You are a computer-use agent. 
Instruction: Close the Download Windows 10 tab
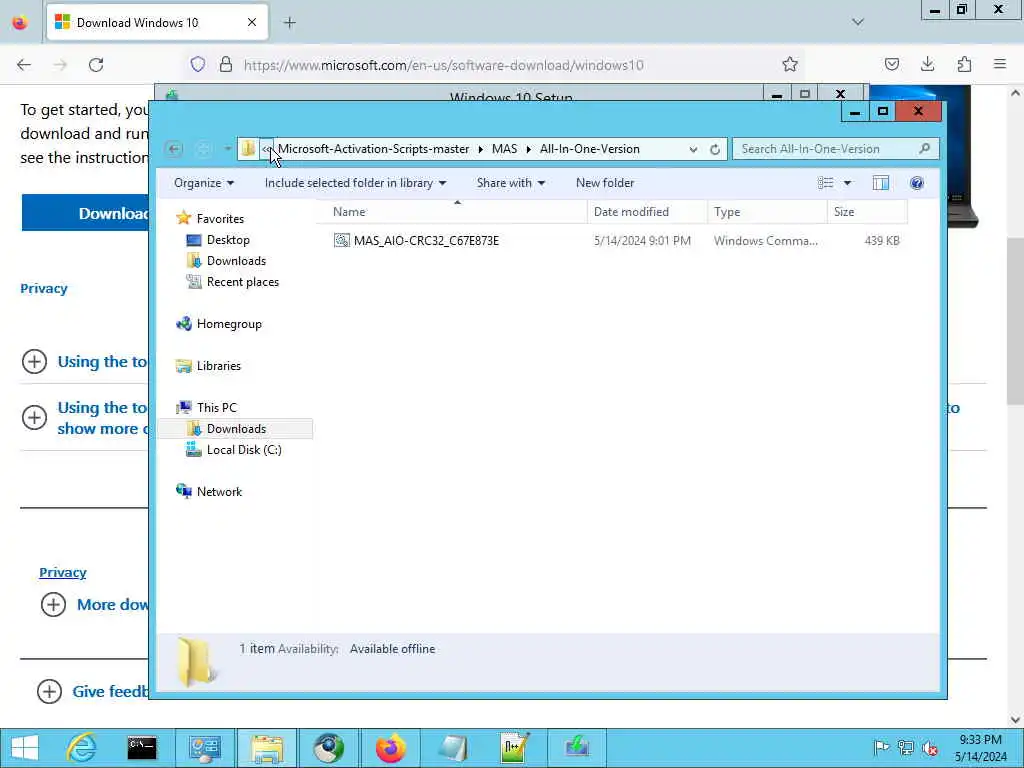(x=251, y=23)
